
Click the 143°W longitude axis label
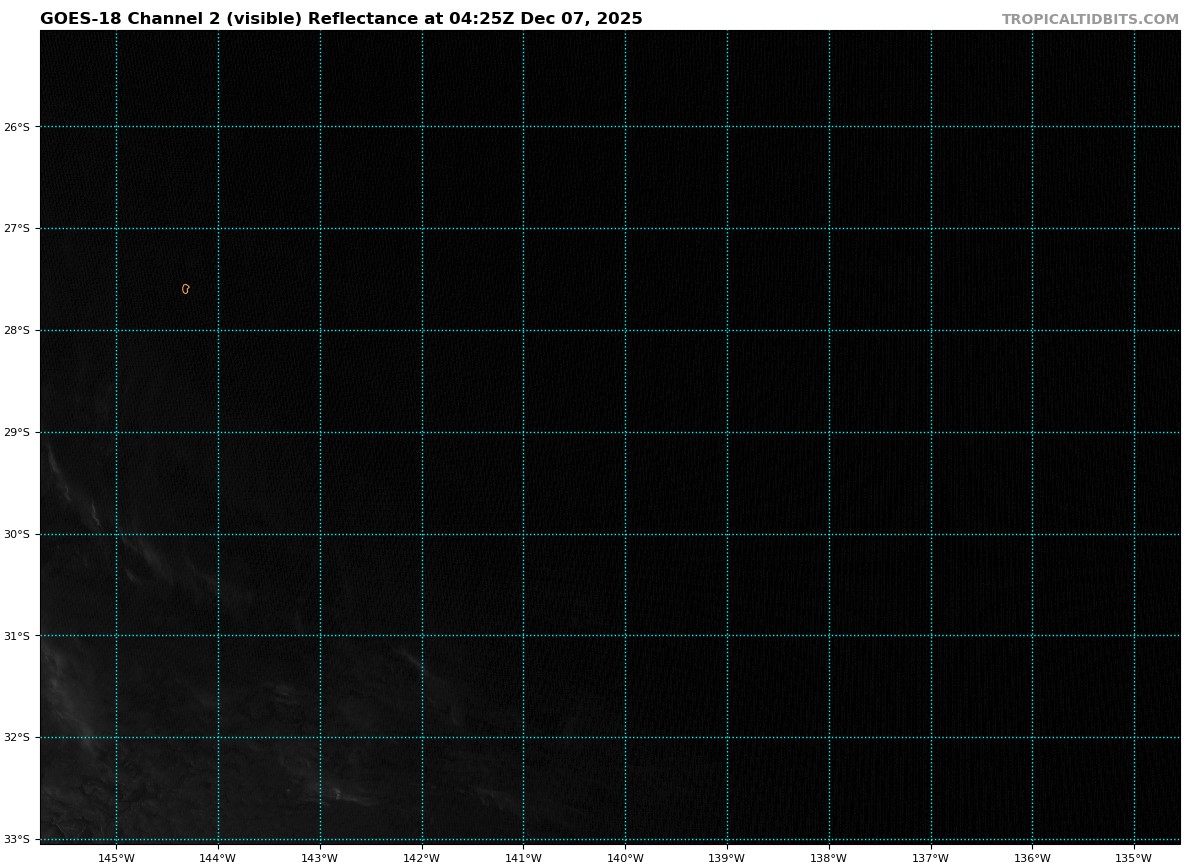click(x=320, y=858)
